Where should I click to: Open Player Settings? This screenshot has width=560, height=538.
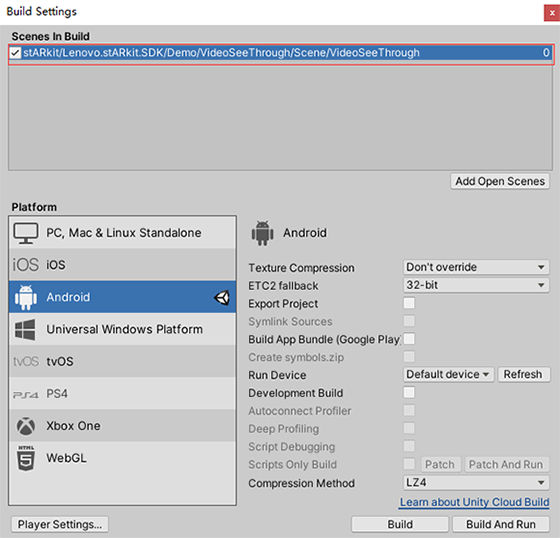[x=60, y=524]
